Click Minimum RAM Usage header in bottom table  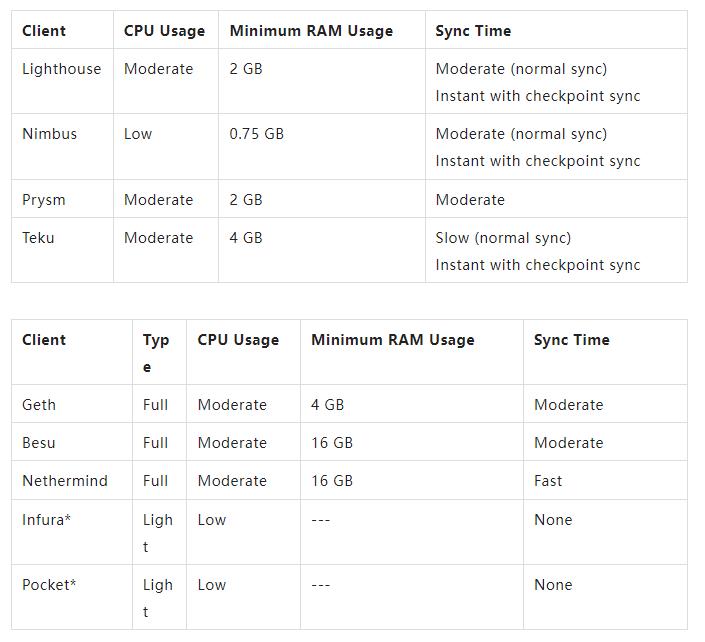(x=393, y=340)
